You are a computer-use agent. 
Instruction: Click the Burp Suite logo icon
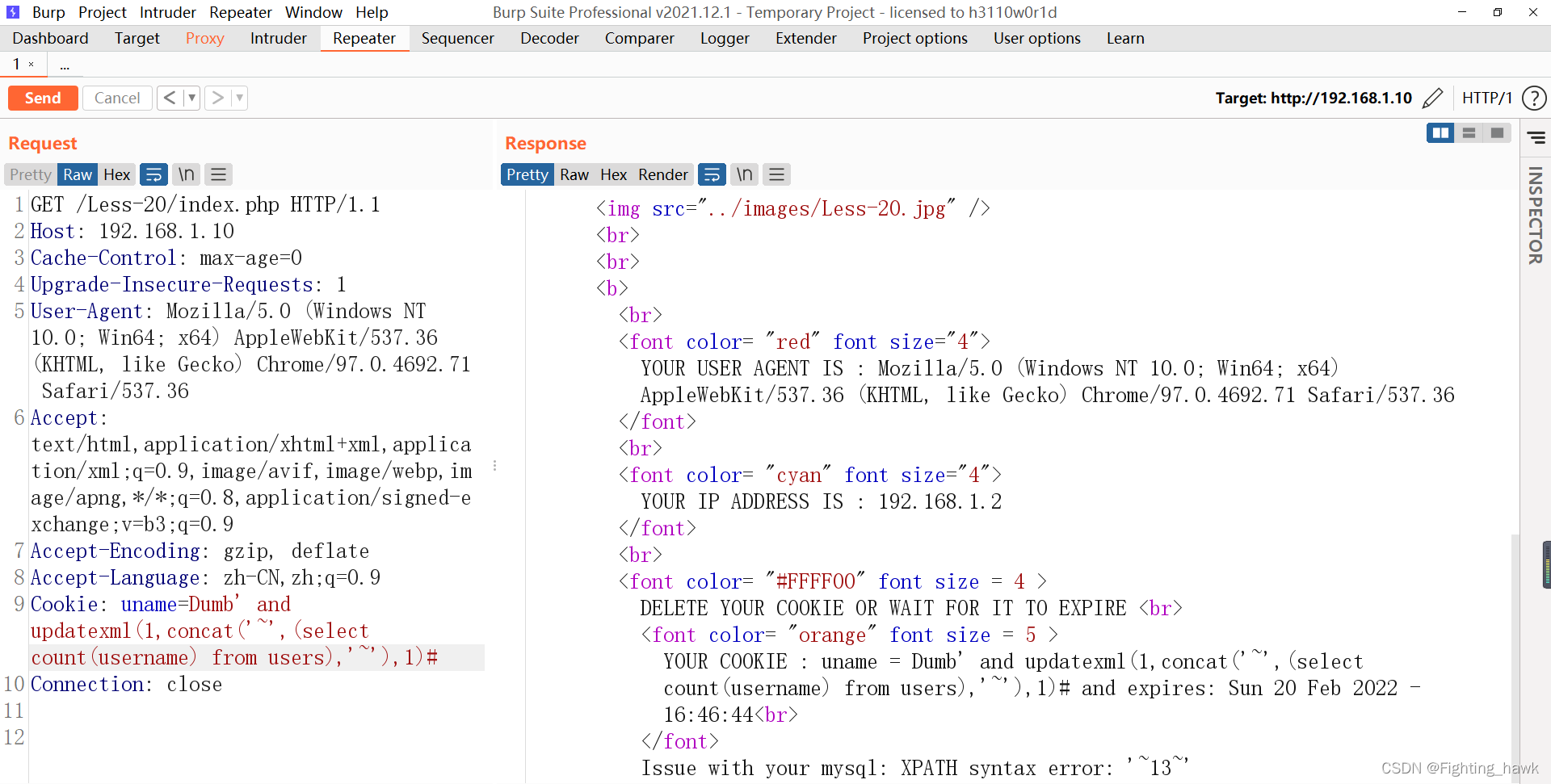pyautogui.click(x=12, y=12)
